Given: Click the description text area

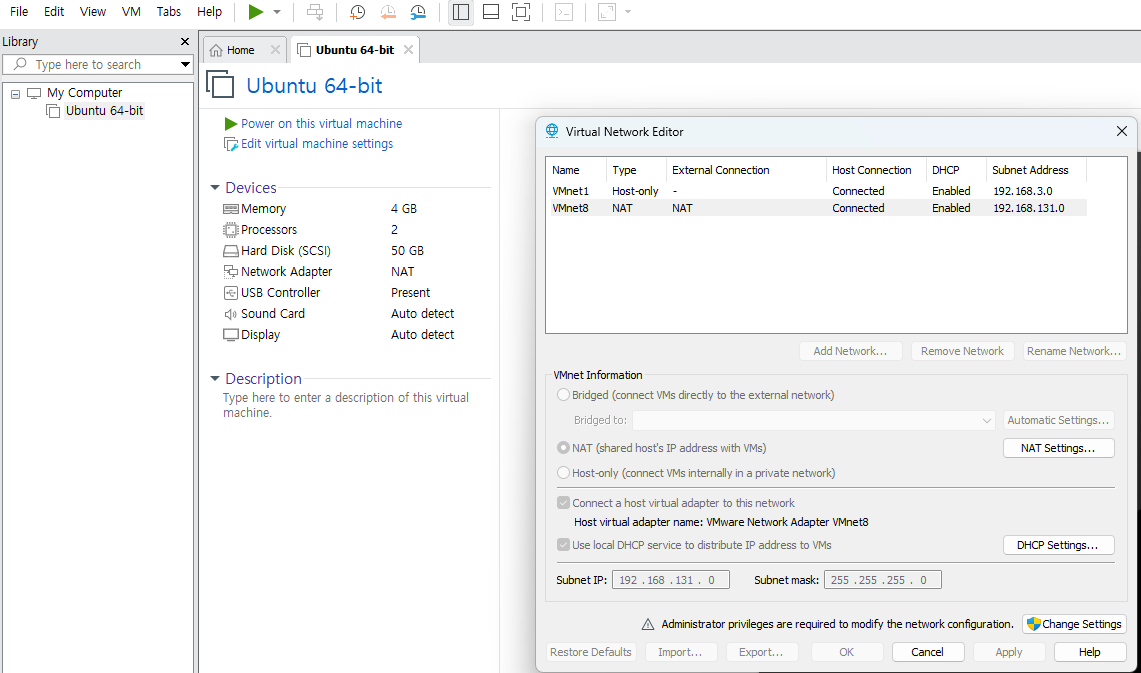Looking at the screenshot, I should (346, 405).
